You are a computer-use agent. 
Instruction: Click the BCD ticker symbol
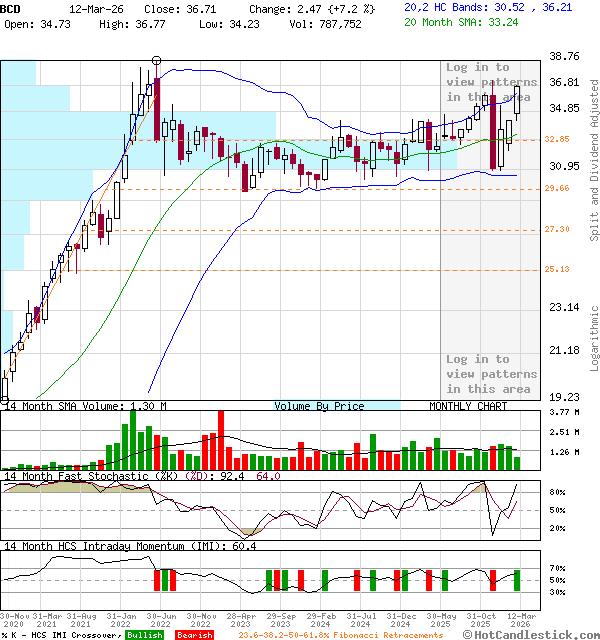(x=11, y=8)
